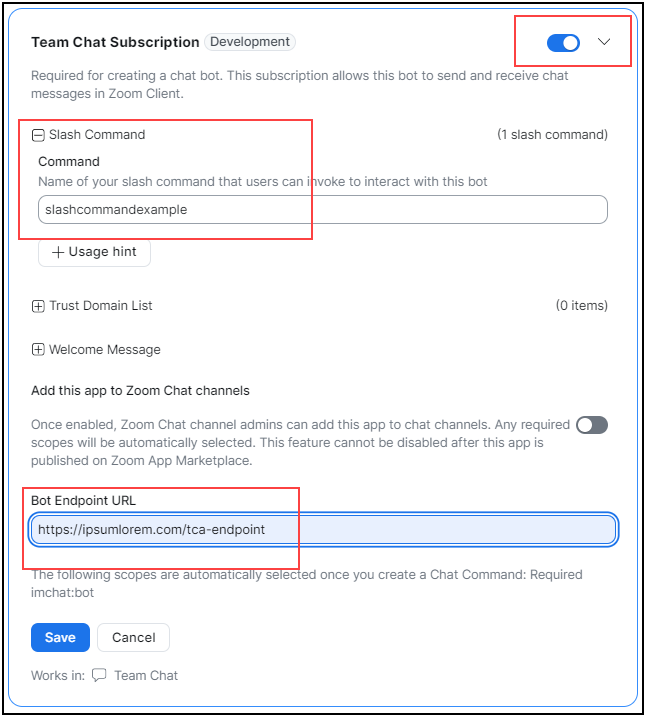Click the Bot Endpoint URL field
Image resolution: width=646 pixels, height=715 pixels.
[322, 530]
